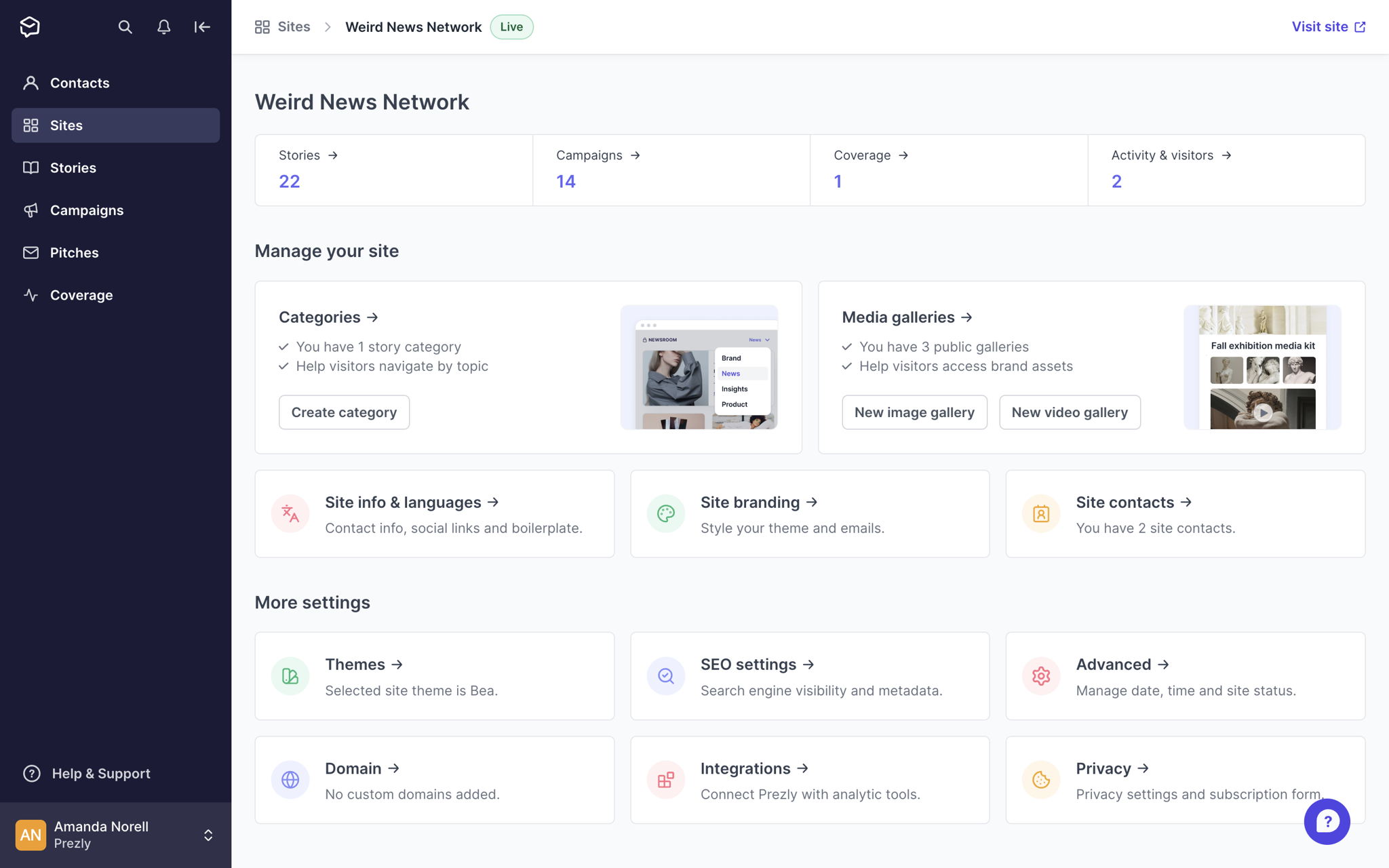Click the Site branding palette icon
Screen dimensions: 1389x868
click(x=666, y=514)
